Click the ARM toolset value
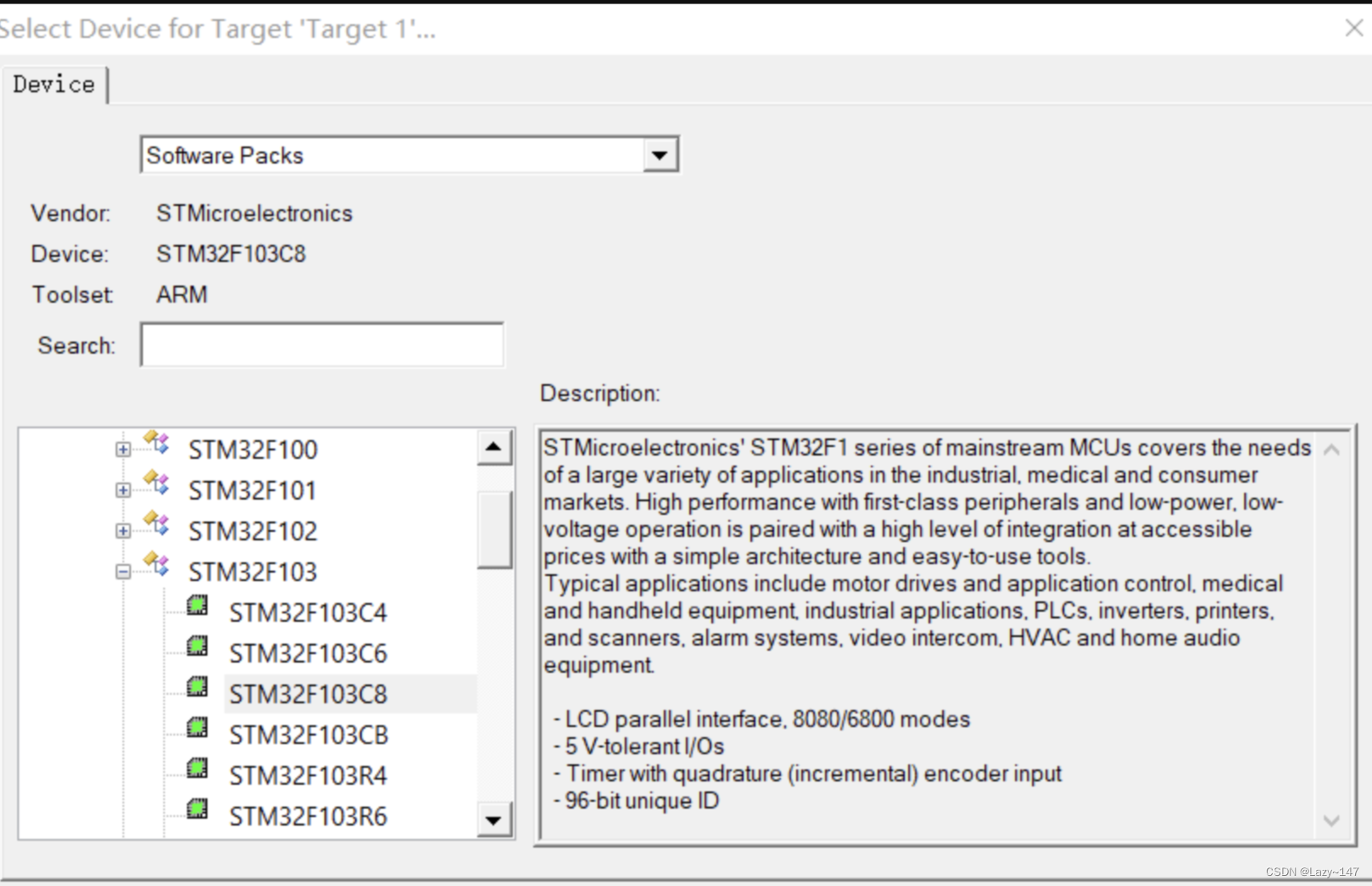The height and width of the screenshot is (886, 1372). click(x=182, y=294)
